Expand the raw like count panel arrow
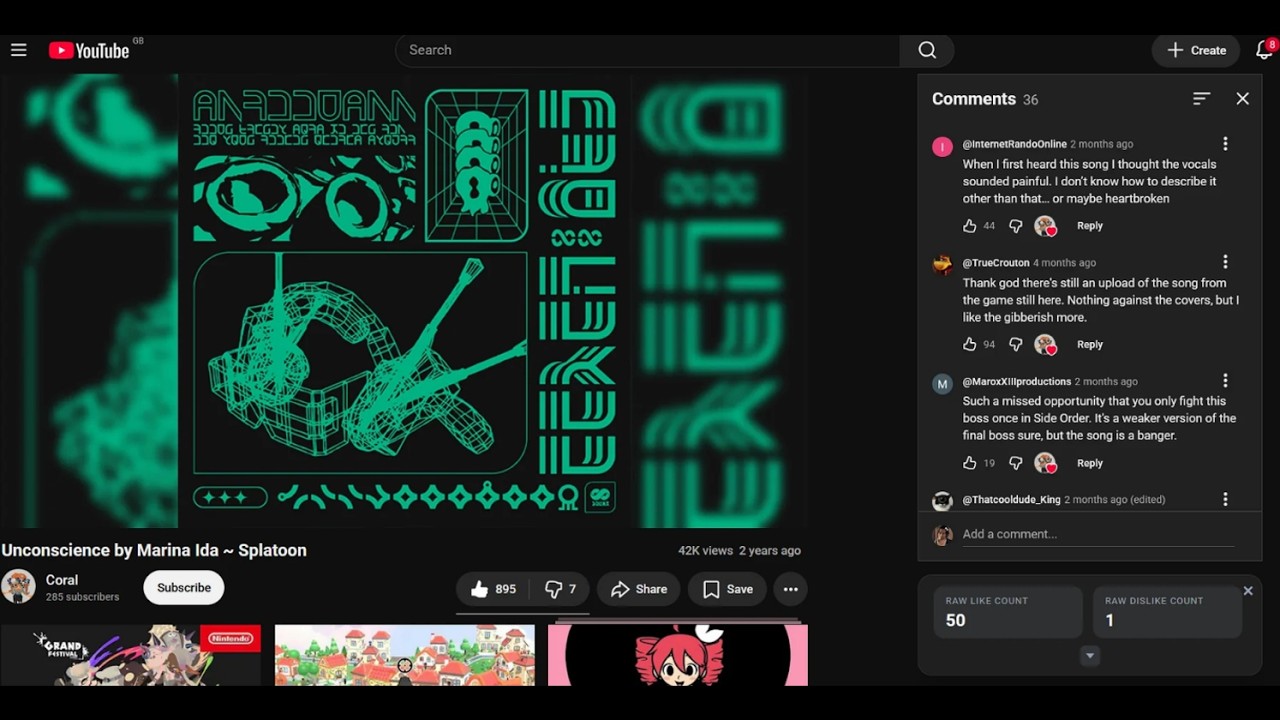The width and height of the screenshot is (1280, 720). tap(1090, 656)
